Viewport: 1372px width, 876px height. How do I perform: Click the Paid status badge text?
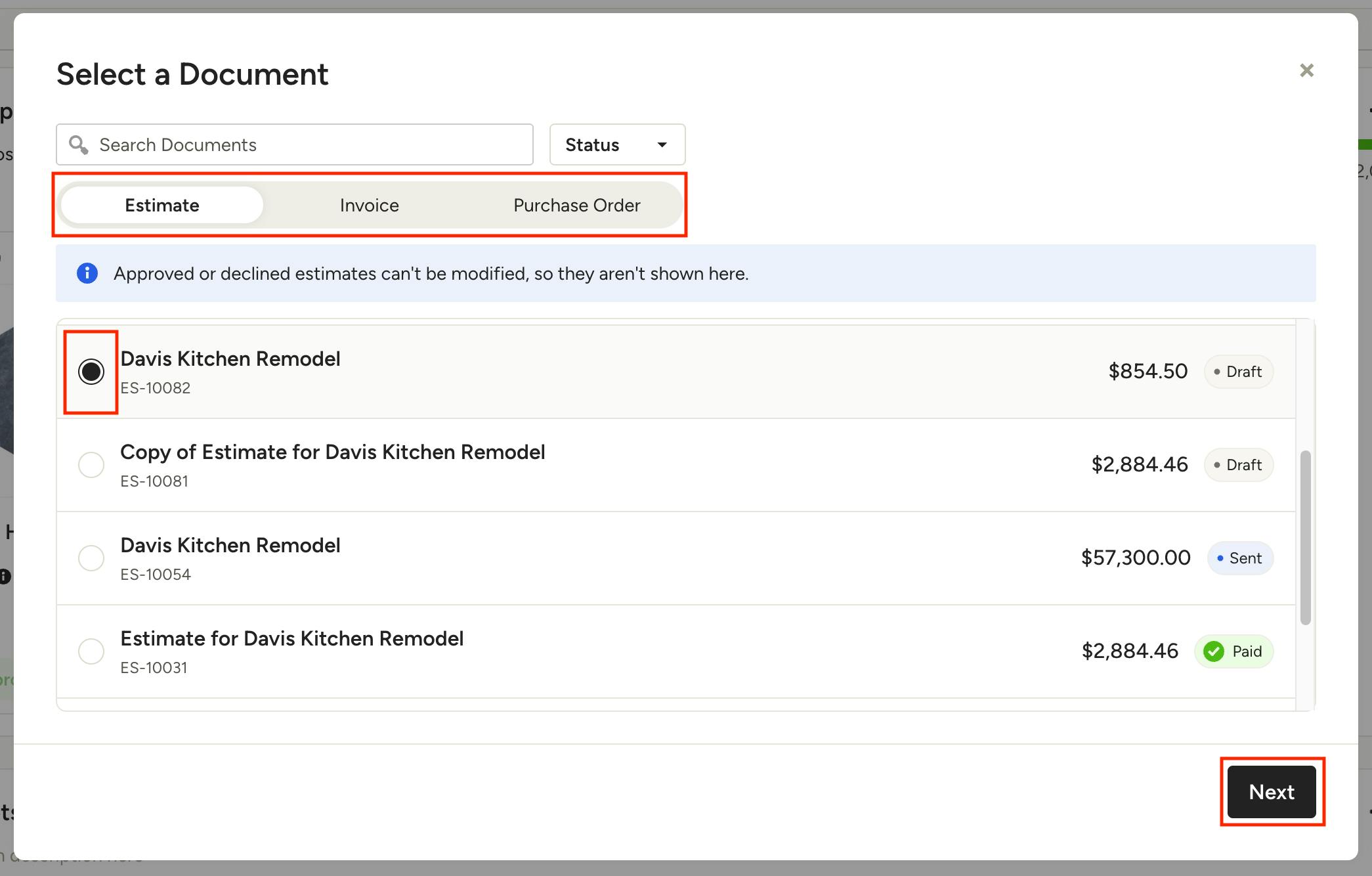[1247, 651]
